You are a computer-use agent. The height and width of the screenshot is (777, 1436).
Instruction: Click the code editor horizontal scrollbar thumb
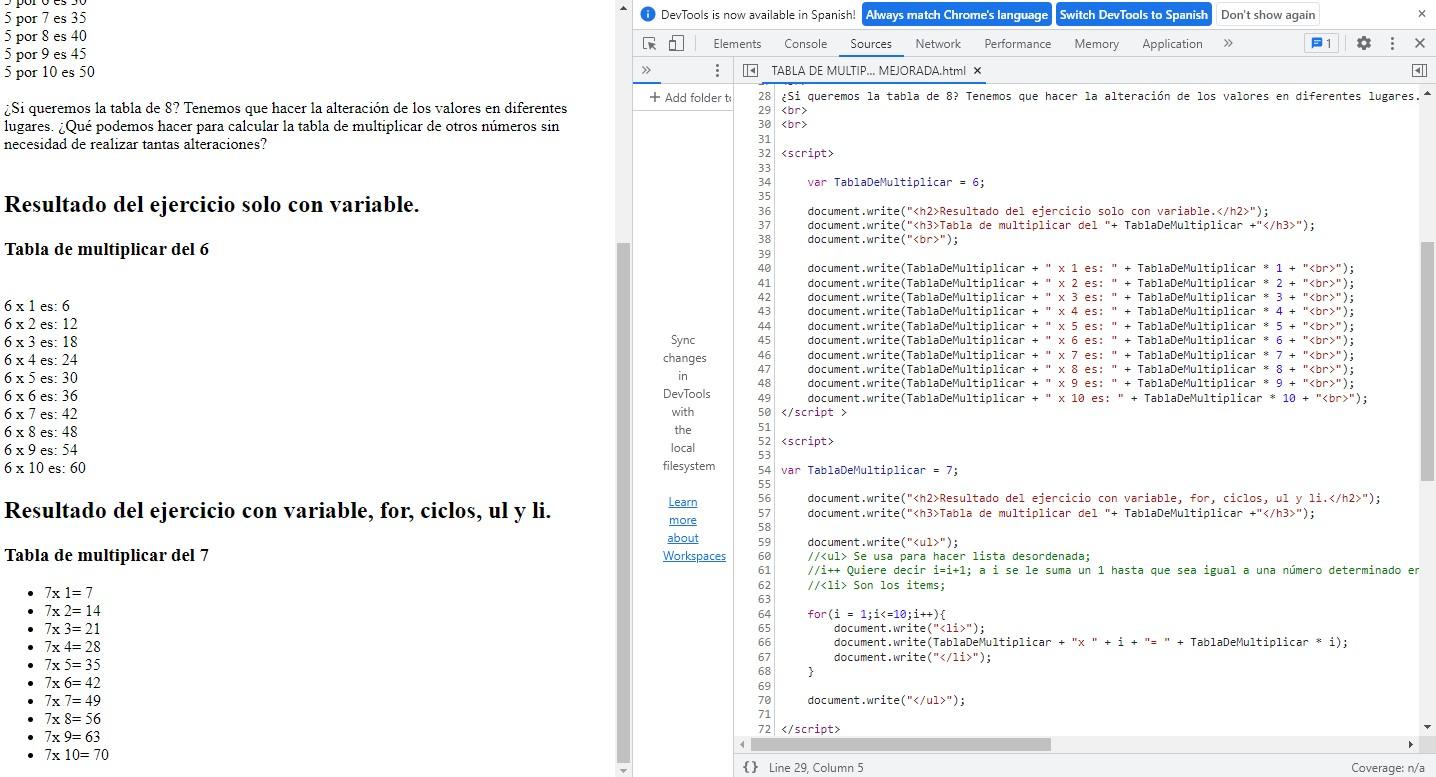click(x=900, y=744)
